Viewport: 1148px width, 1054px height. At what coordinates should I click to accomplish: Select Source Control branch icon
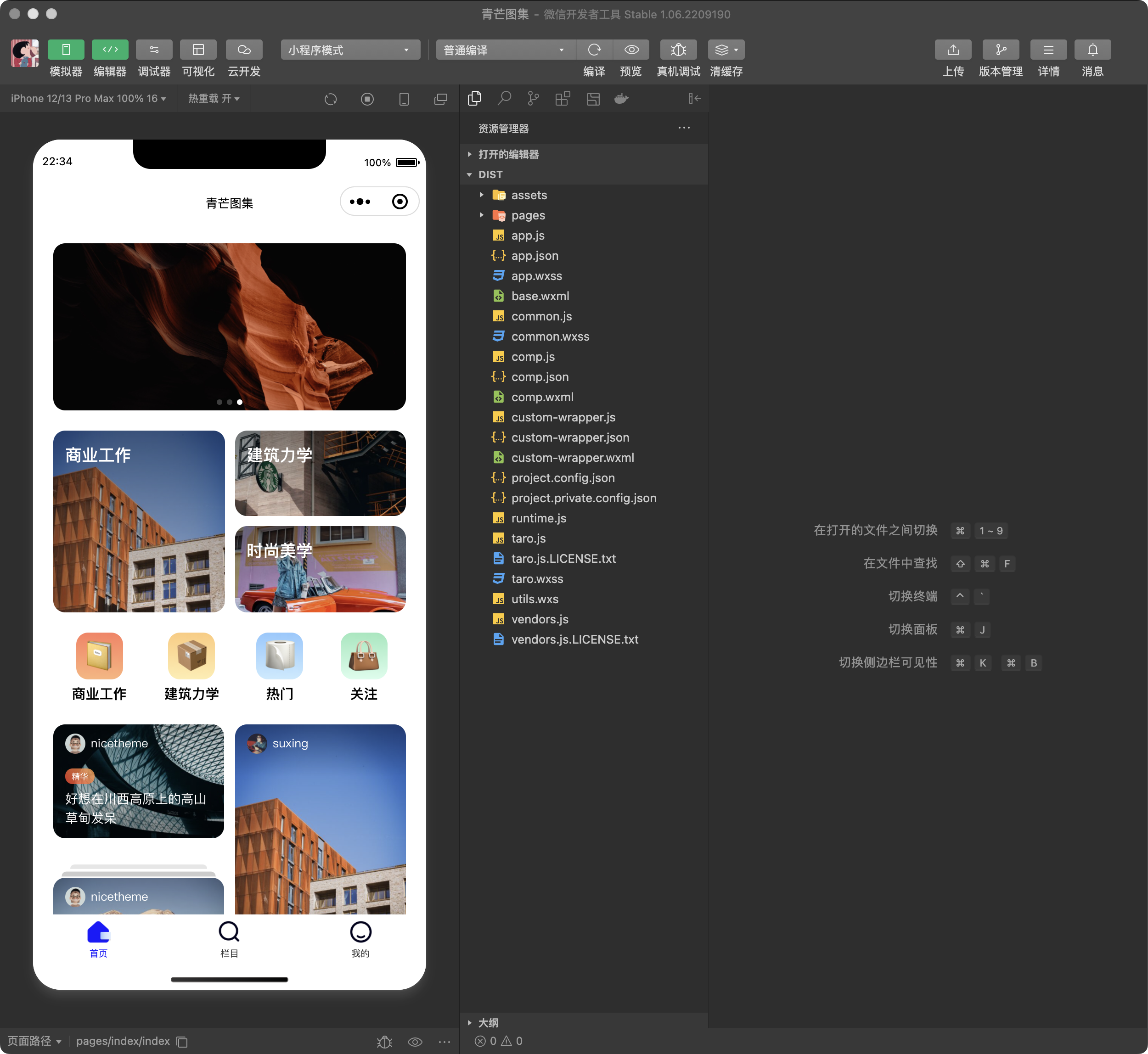[x=534, y=99]
